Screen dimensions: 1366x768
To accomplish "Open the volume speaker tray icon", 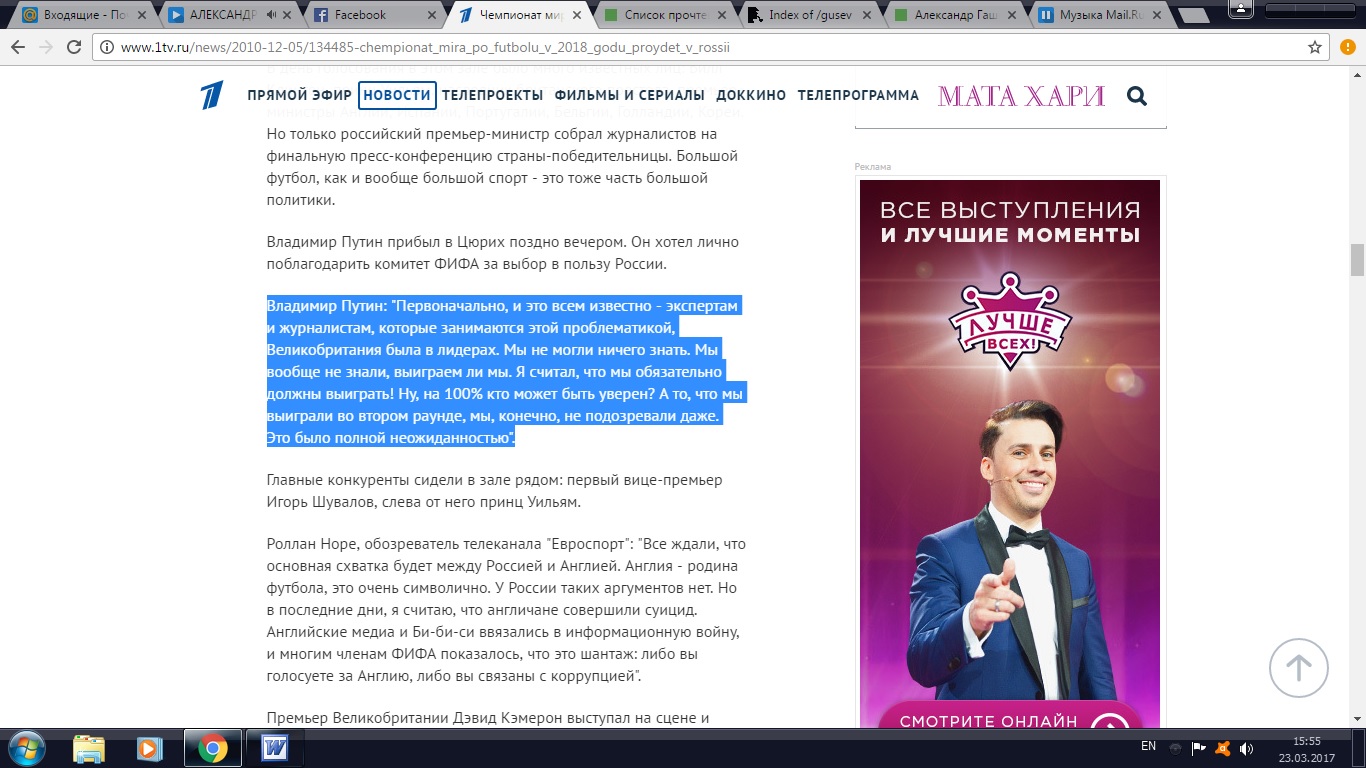I will pos(1247,748).
